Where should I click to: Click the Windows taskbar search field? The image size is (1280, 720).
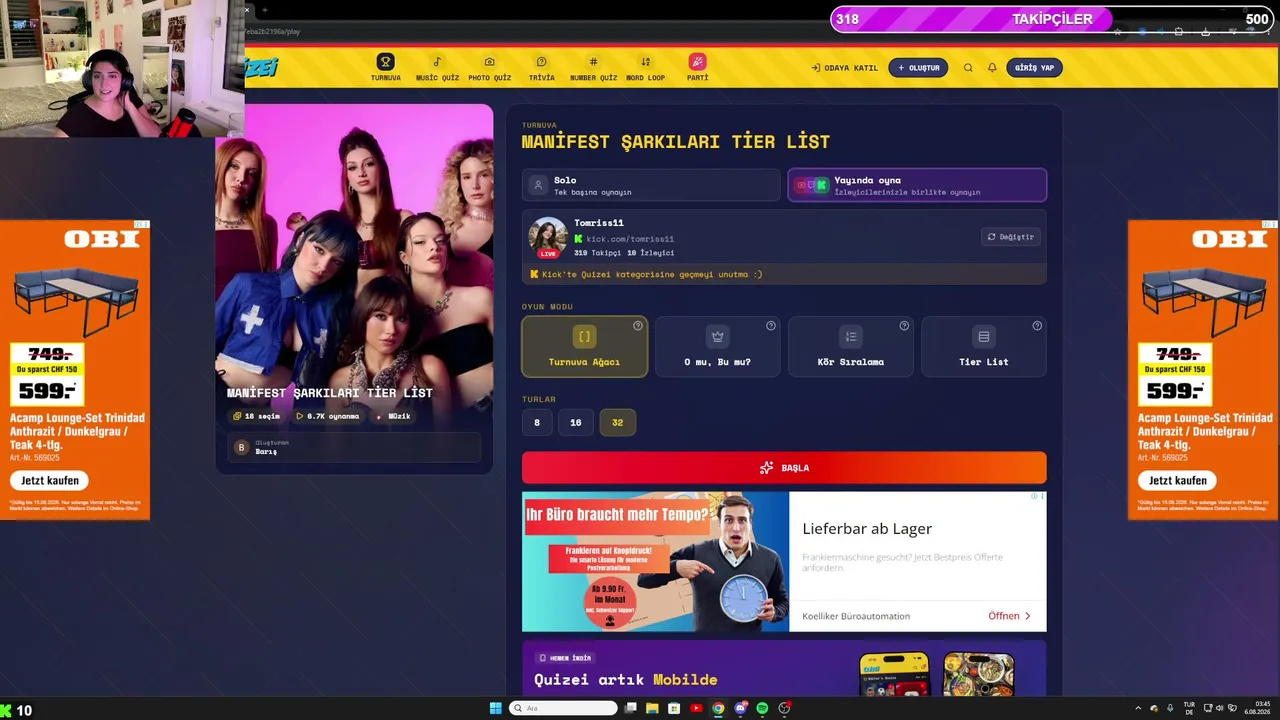[563, 709]
